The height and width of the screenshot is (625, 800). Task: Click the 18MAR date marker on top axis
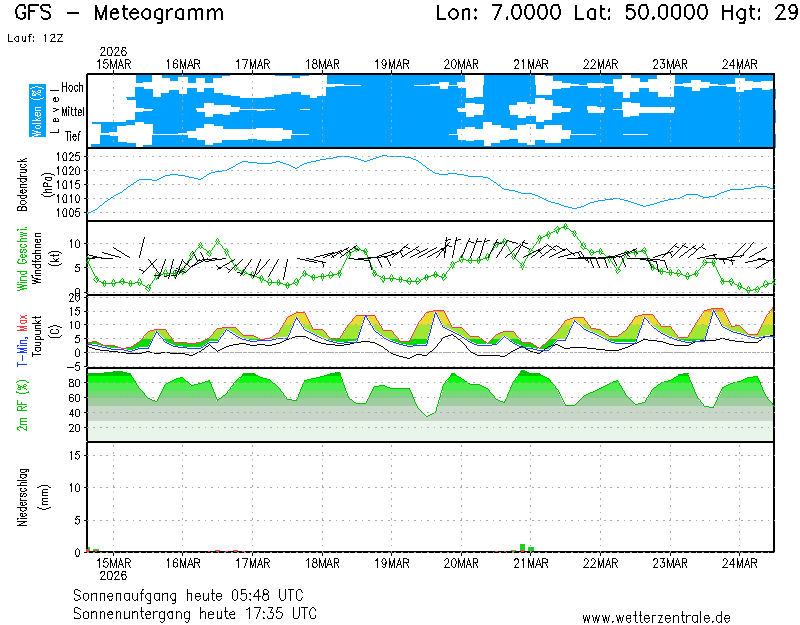(x=322, y=64)
